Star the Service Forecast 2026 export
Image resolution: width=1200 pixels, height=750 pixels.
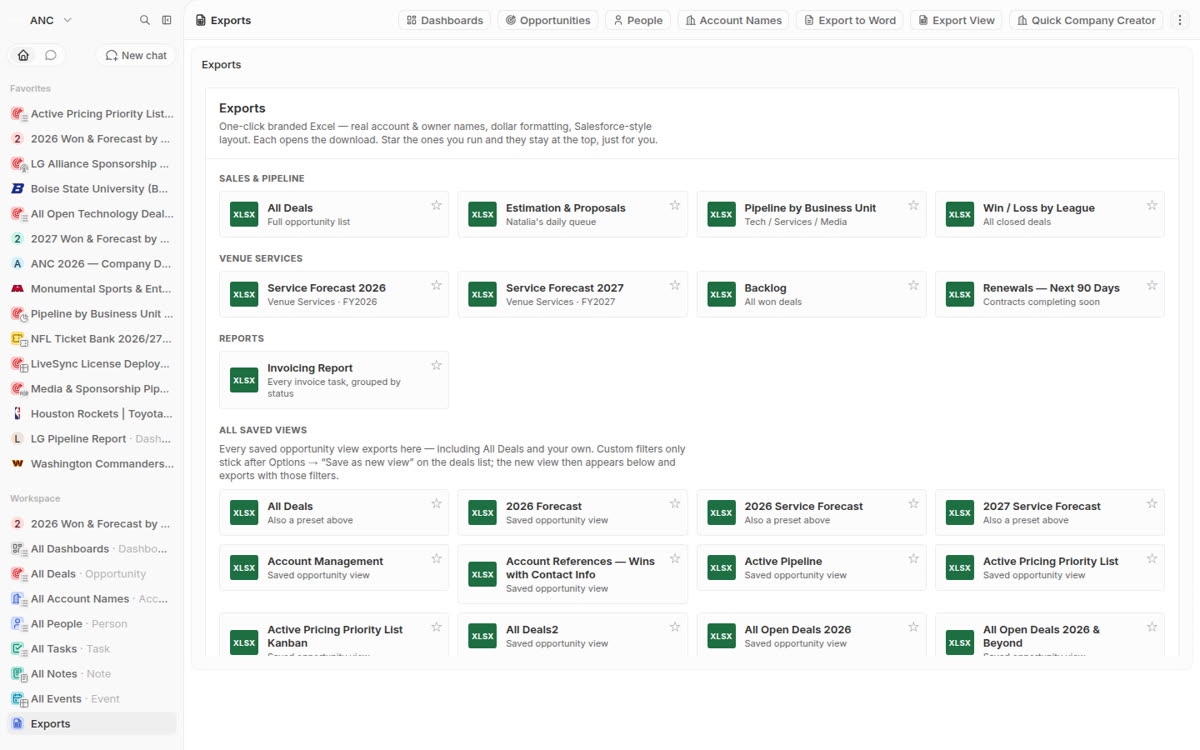click(x=436, y=285)
